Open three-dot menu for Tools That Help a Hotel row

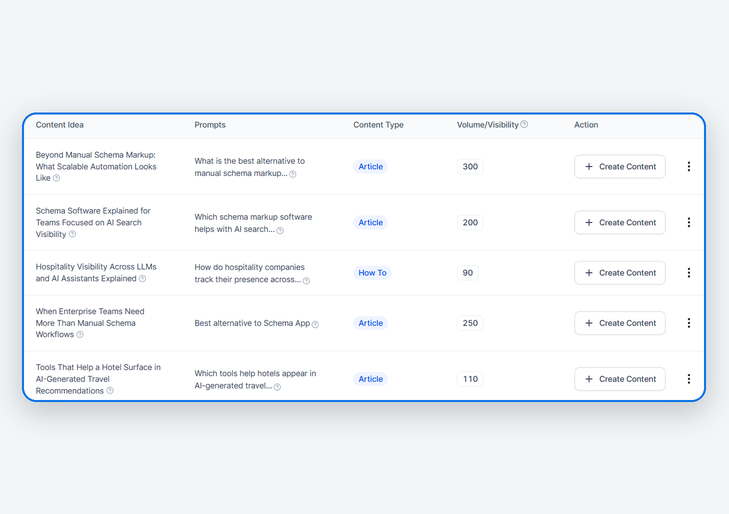(x=689, y=379)
